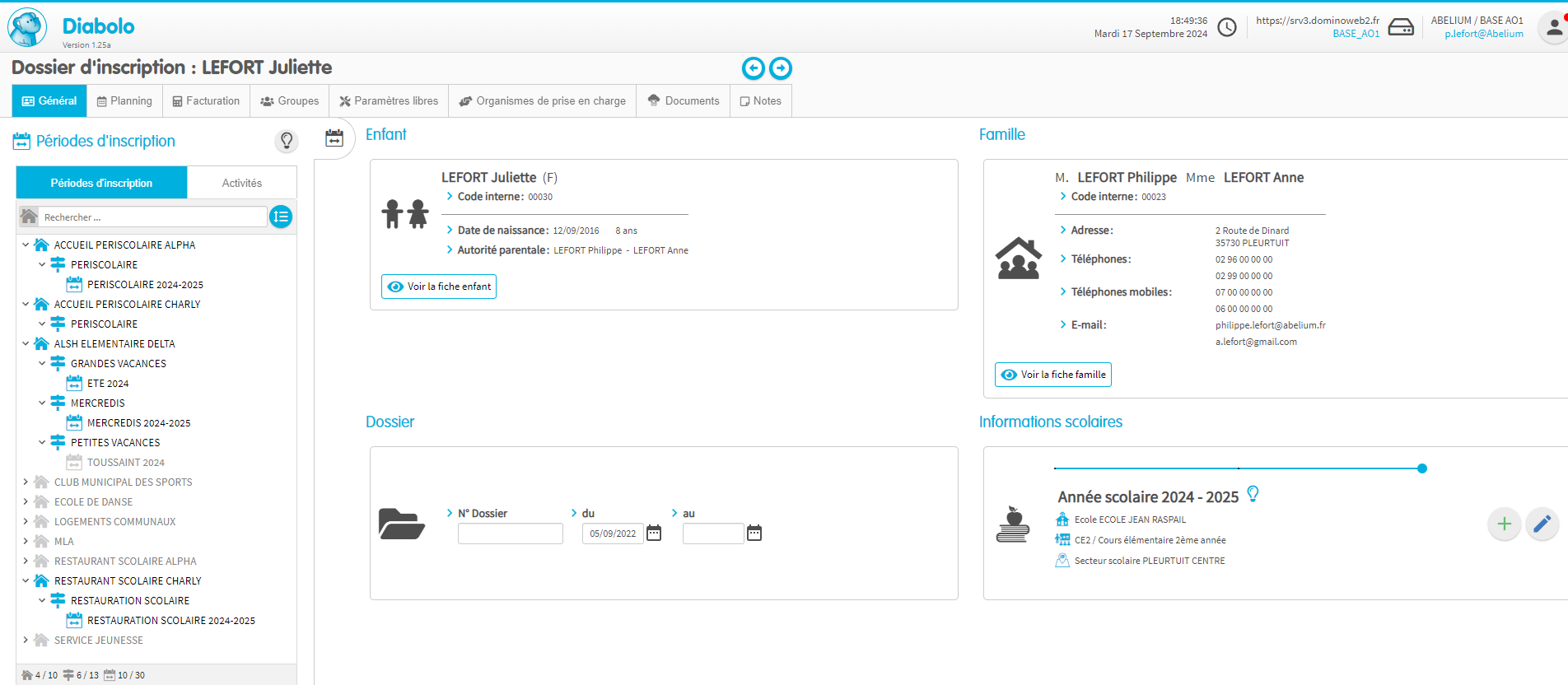Click the lightbulb hint icon beside Périodes d'inscription

click(287, 141)
